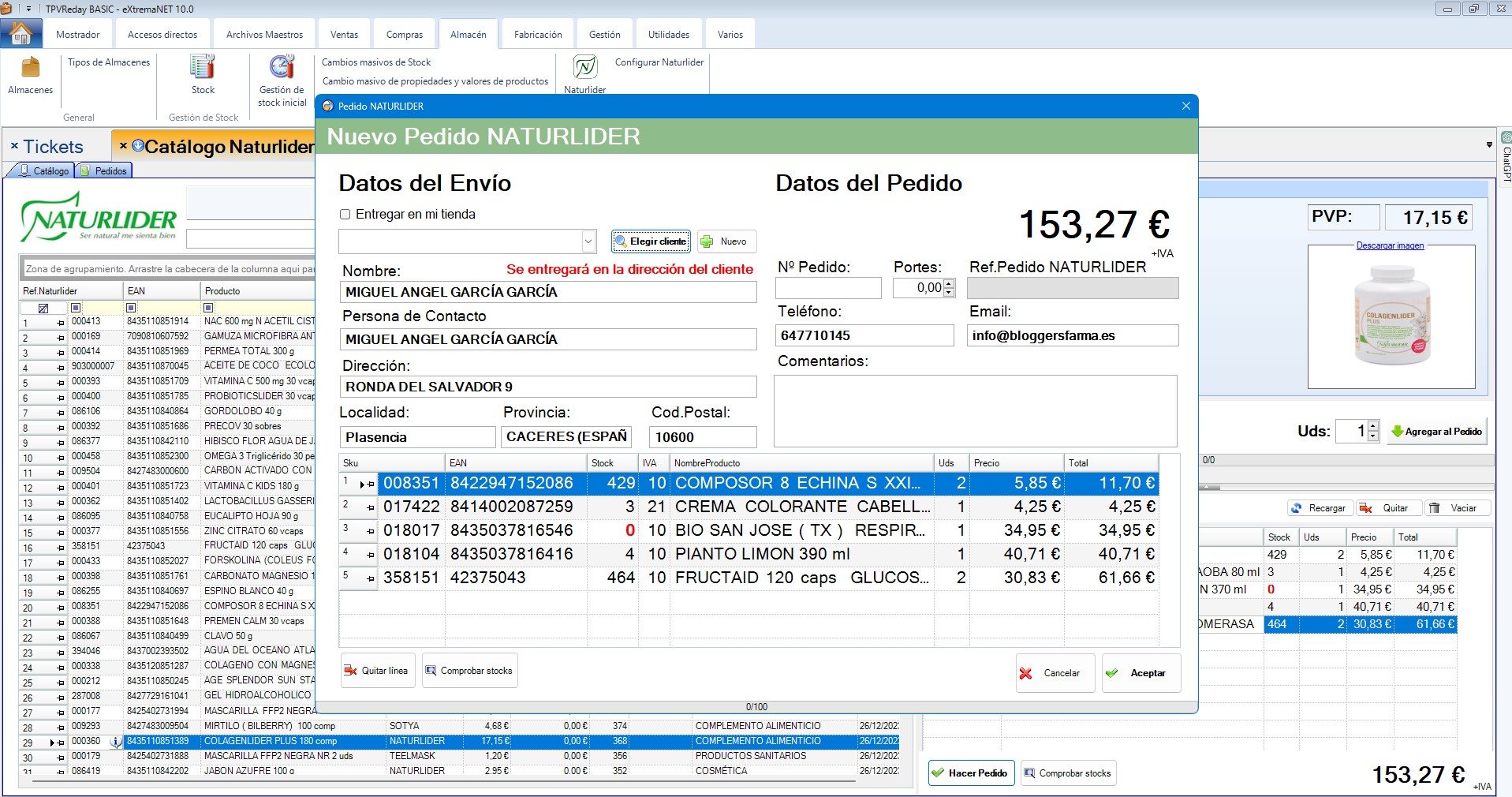
Task: Click Hacer Pedido button
Action: click(x=971, y=773)
